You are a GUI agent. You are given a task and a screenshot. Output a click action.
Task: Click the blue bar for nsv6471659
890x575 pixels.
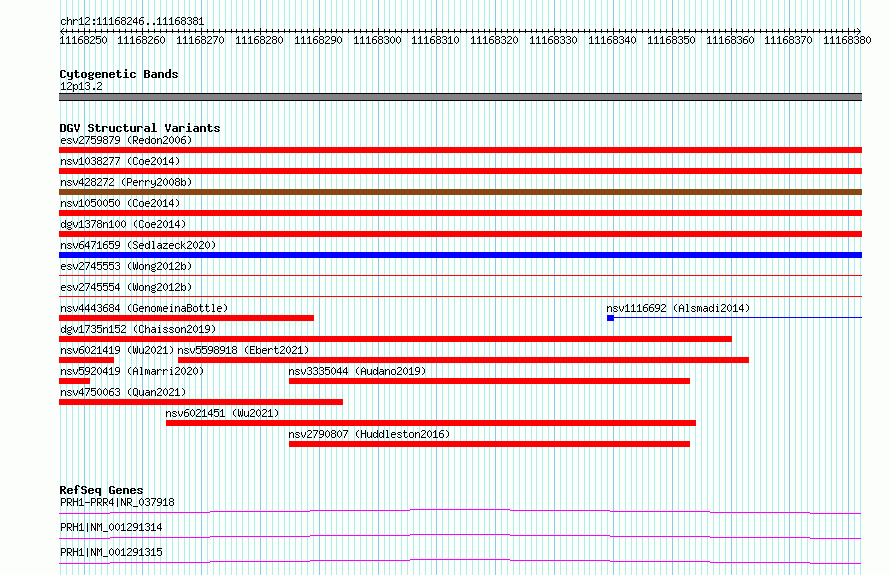click(460, 255)
